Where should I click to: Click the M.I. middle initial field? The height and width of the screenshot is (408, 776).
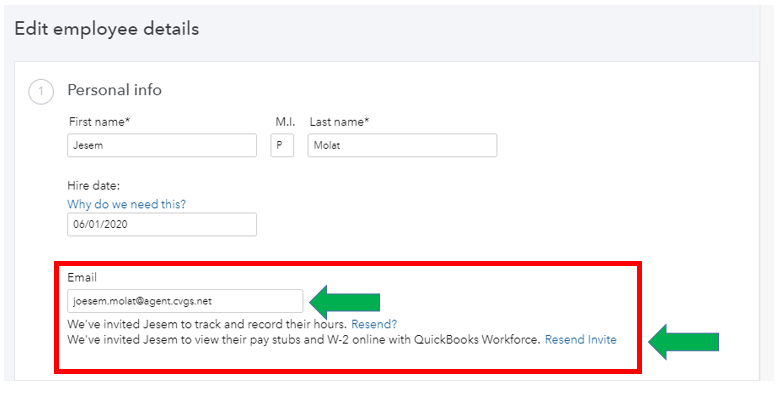(x=282, y=145)
